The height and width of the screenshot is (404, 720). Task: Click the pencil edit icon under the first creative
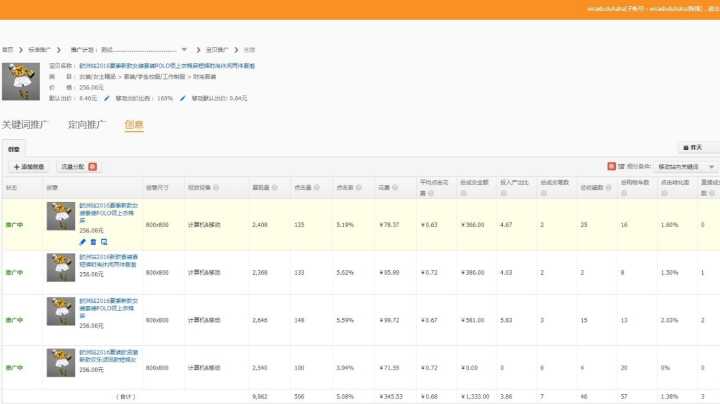[x=83, y=242]
